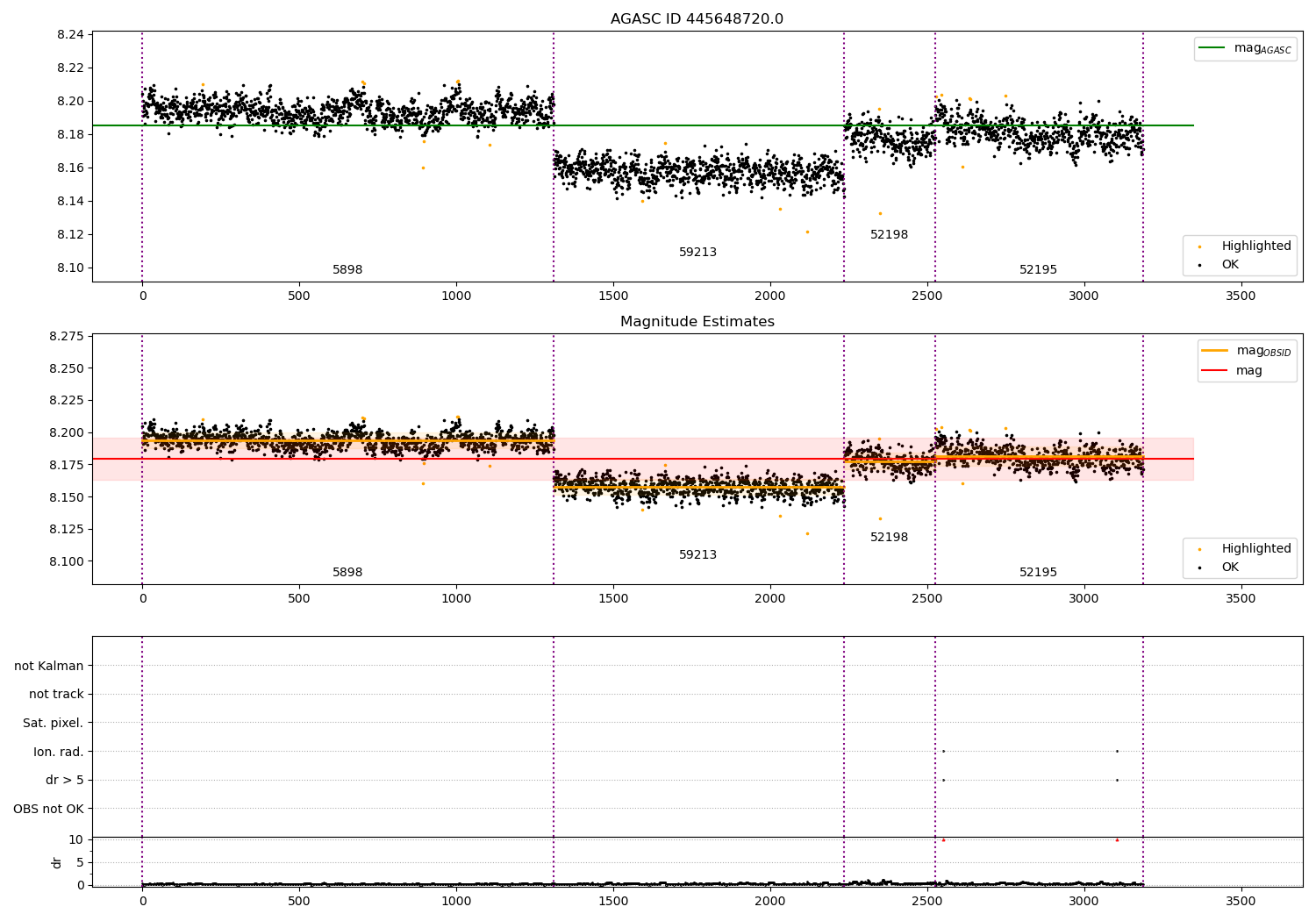
Task: Click the obsid label 59213 in top plot
Action: pyautogui.click(x=697, y=253)
